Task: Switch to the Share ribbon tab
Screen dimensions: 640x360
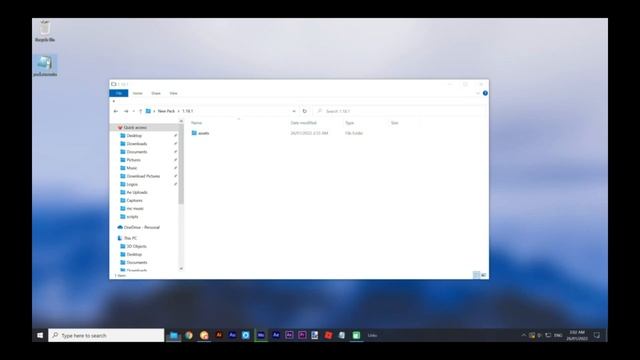Action: coord(156,93)
